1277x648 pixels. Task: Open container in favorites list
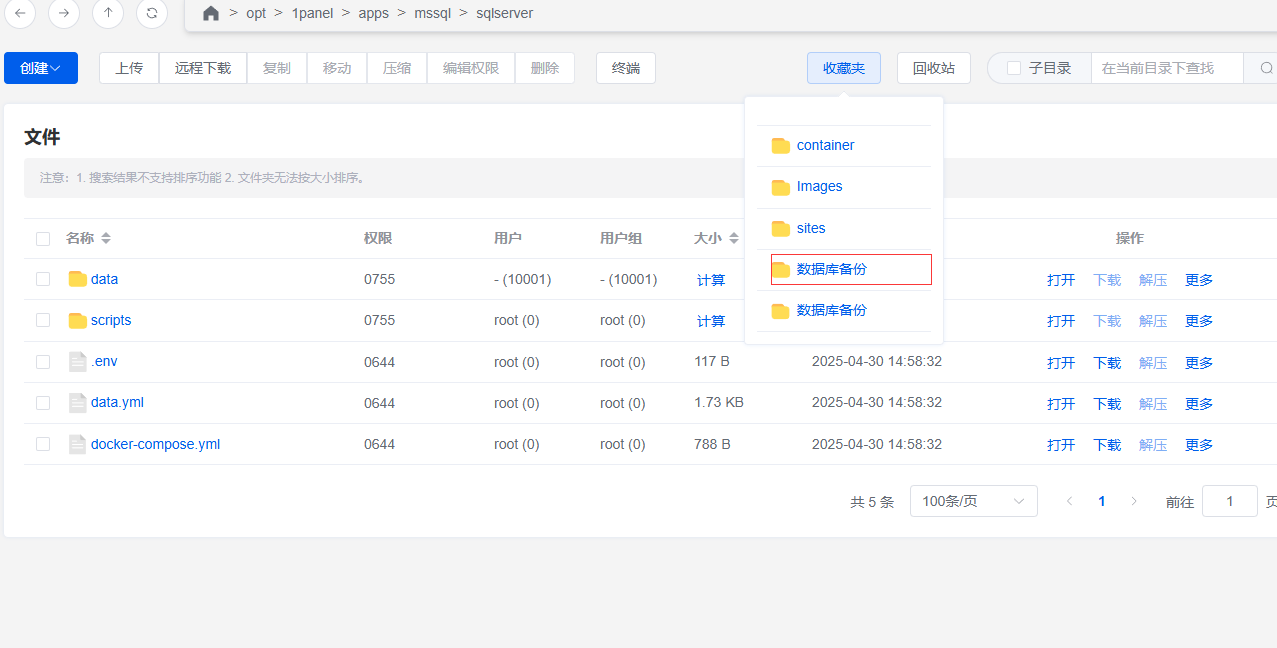click(825, 145)
